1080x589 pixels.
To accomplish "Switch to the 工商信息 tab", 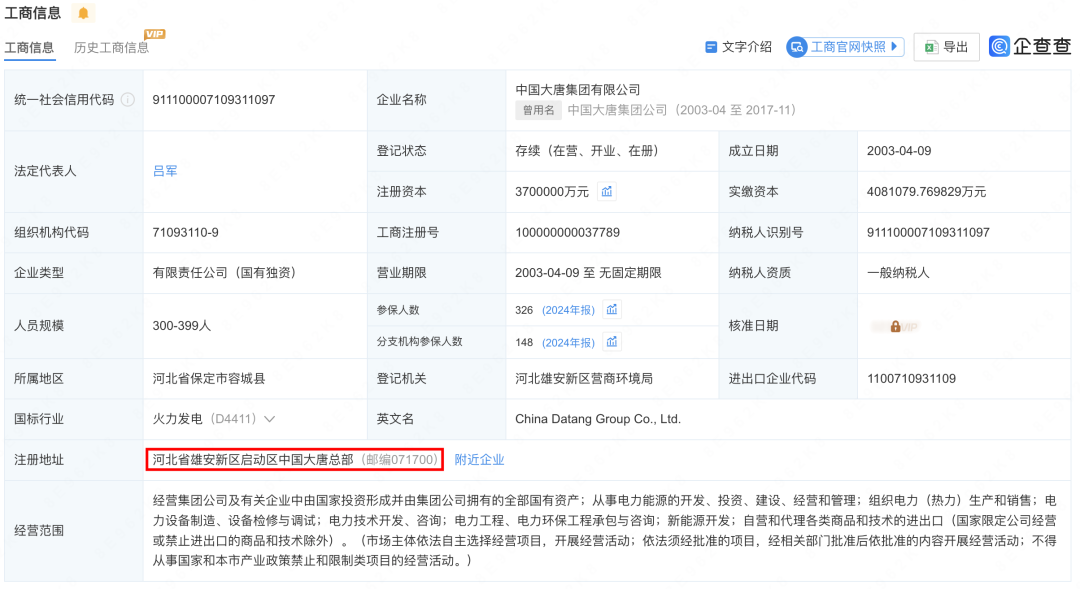I will [x=29, y=48].
